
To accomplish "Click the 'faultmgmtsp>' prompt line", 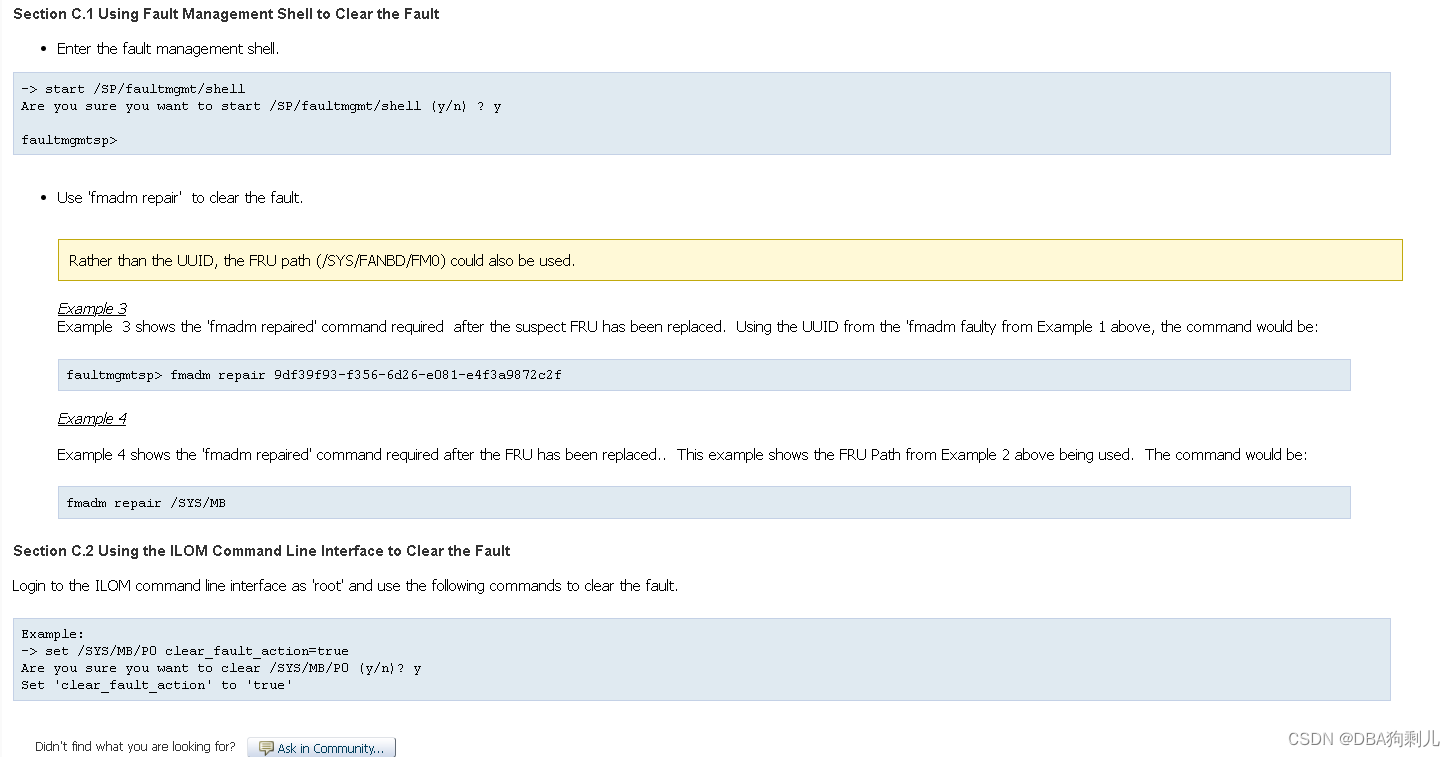I will 69,140.
